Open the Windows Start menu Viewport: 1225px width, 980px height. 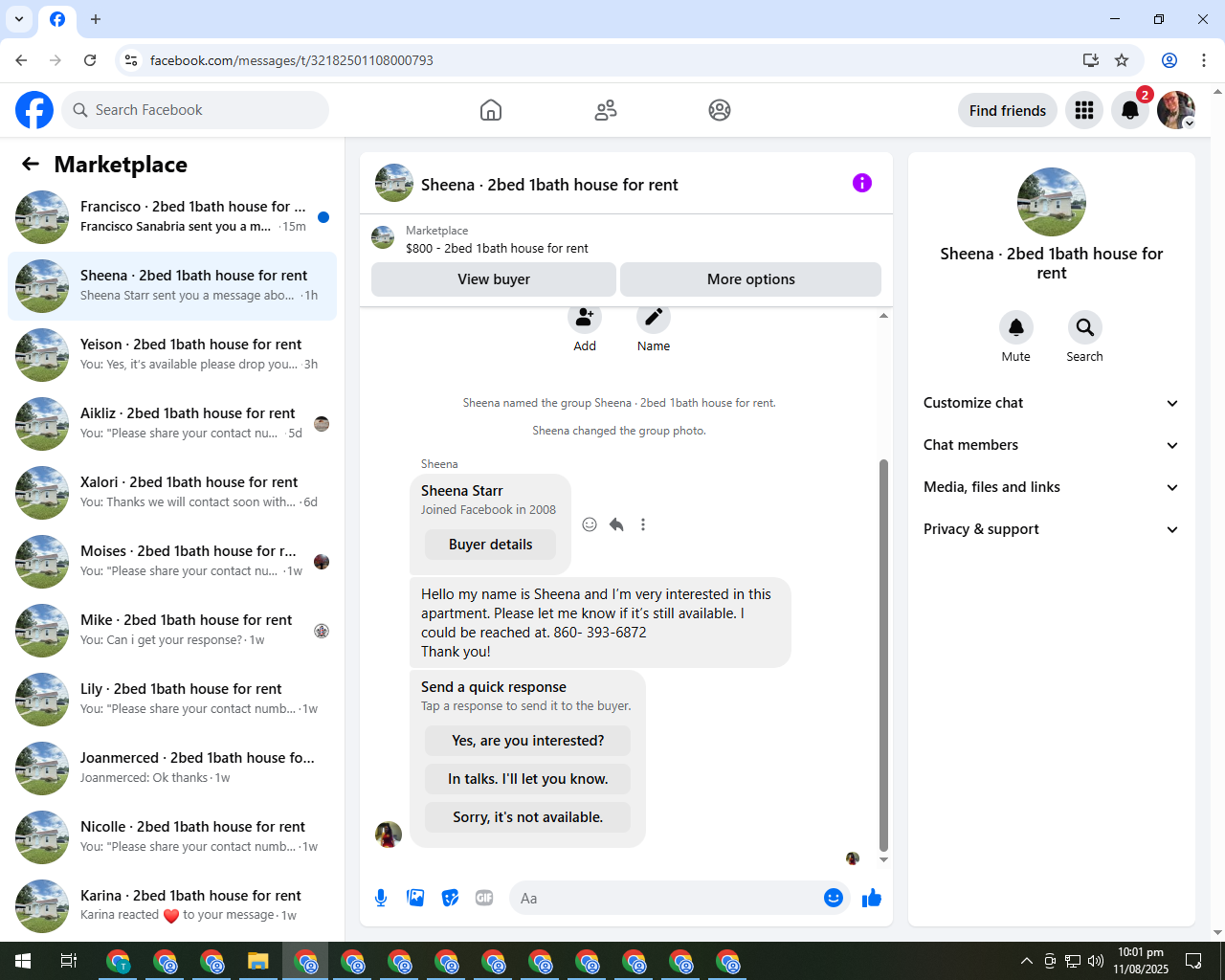(23, 961)
